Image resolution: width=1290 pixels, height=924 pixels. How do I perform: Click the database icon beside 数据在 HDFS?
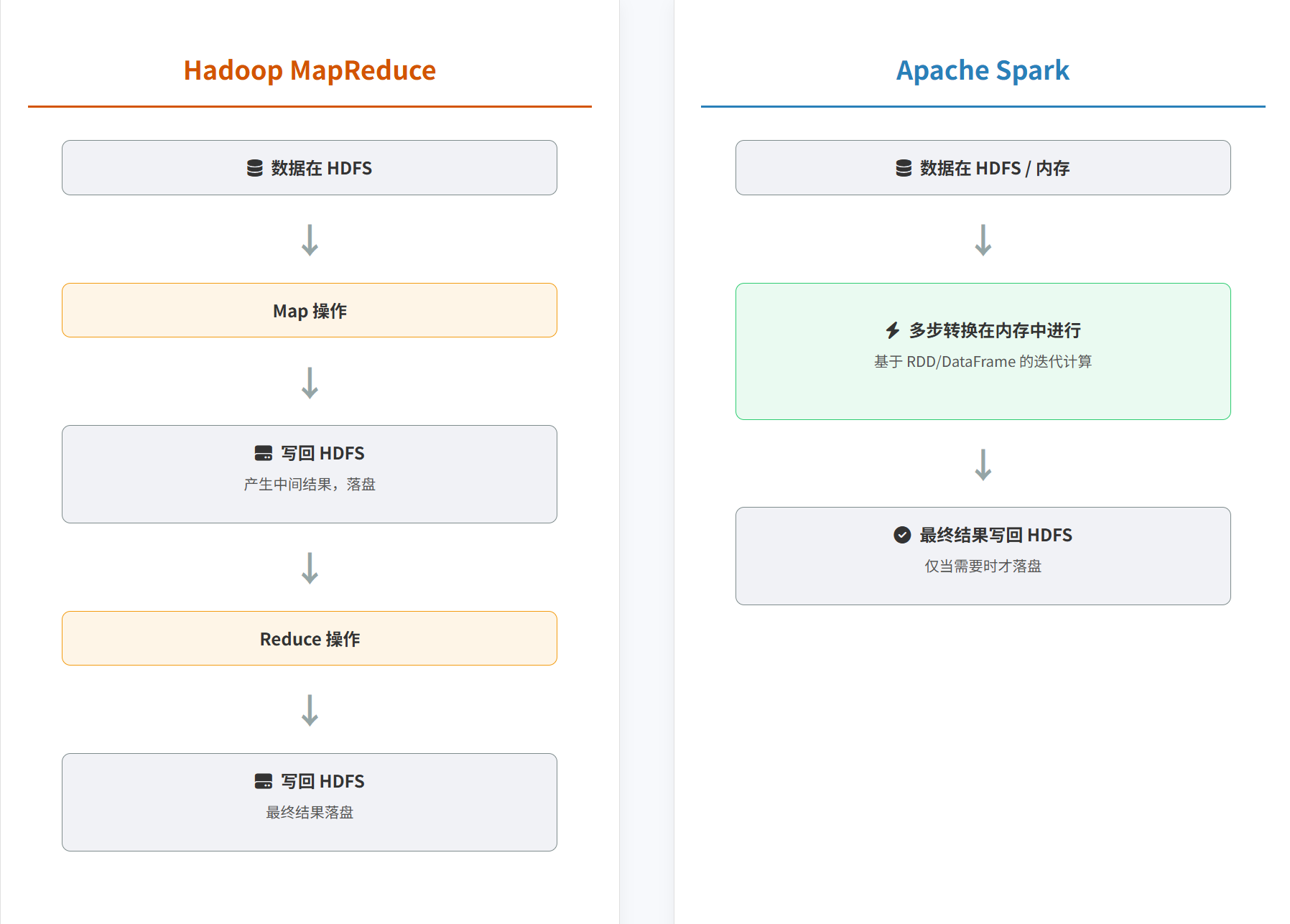(x=254, y=168)
